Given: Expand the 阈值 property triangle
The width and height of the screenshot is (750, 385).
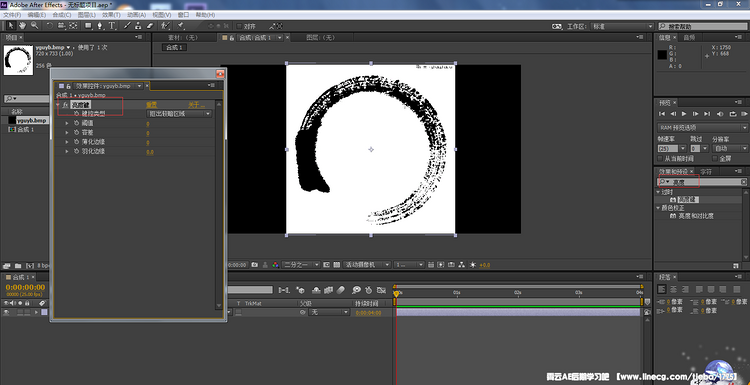Looking at the screenshot, I should (67, 123).
